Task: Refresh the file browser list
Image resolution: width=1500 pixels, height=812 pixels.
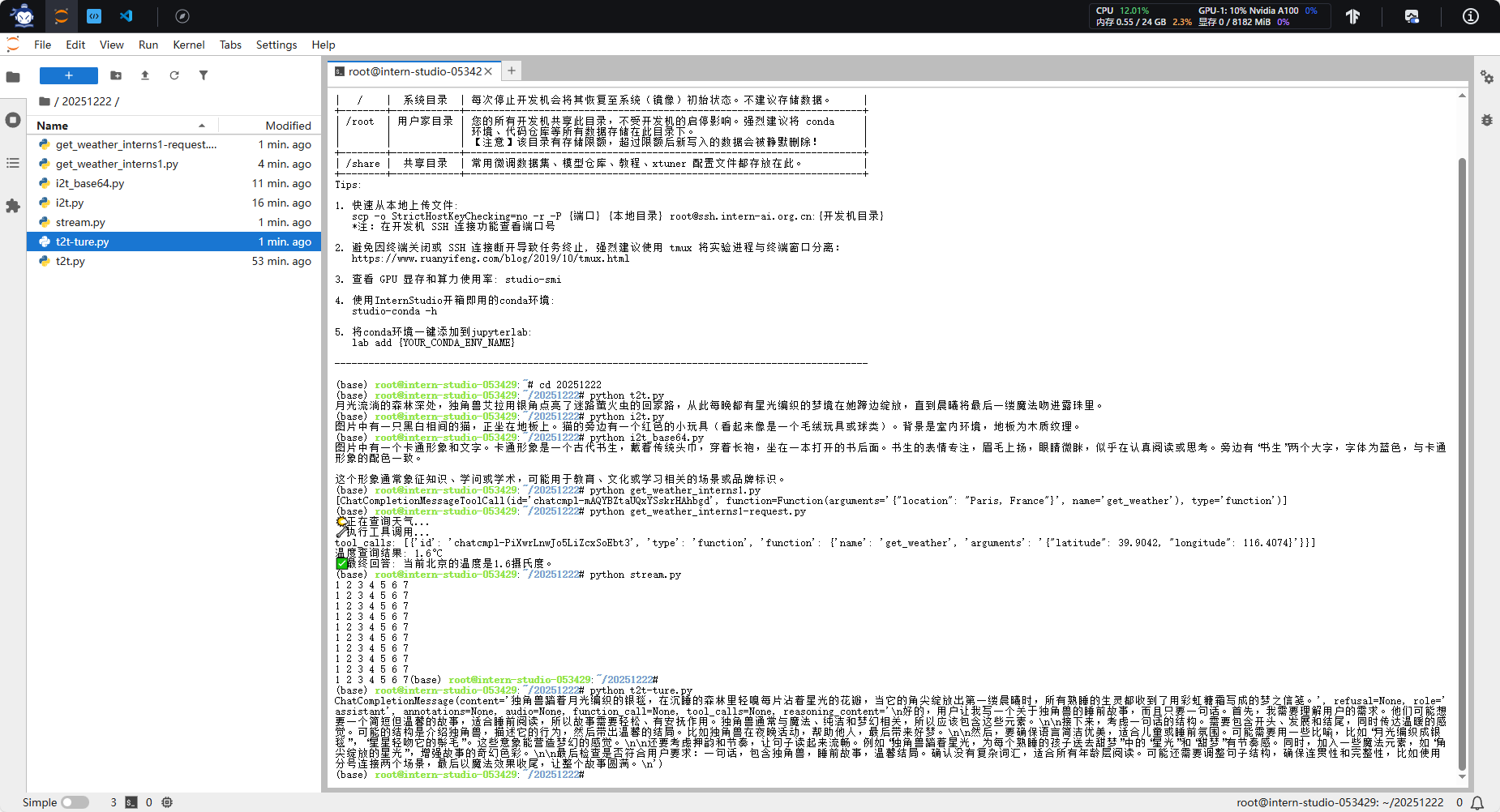Action: [174, 75]
